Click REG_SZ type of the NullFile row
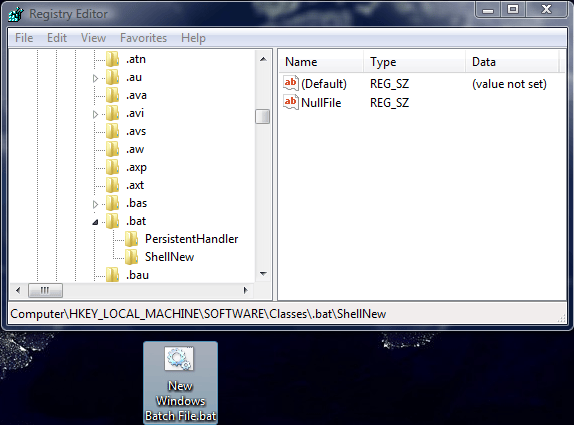Image resolution: width=574 pixels, height=425 pixels. pyautogui.click(x=390, y=102)
